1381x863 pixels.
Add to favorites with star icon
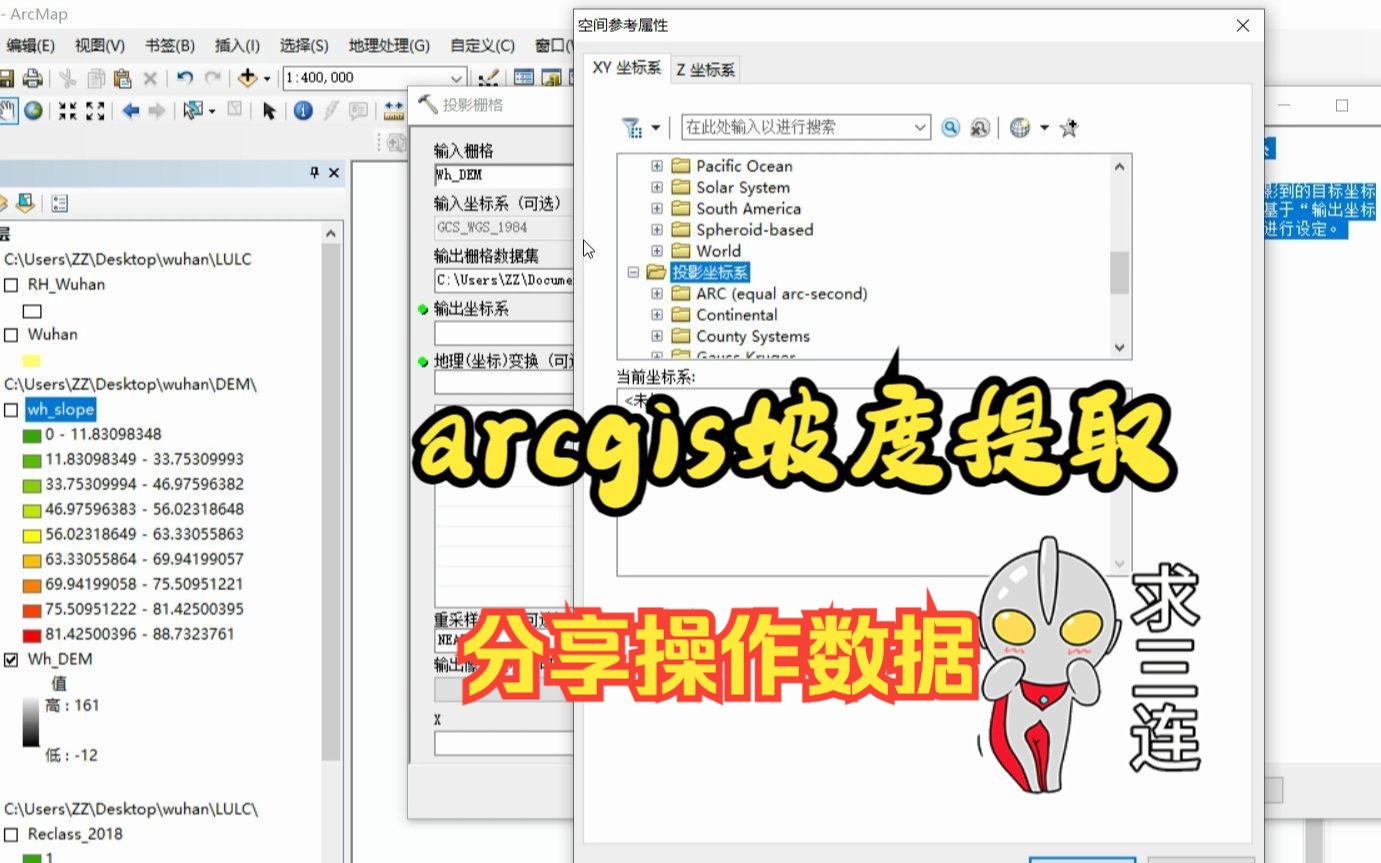pyautogui.click(x=1068, y=127)
